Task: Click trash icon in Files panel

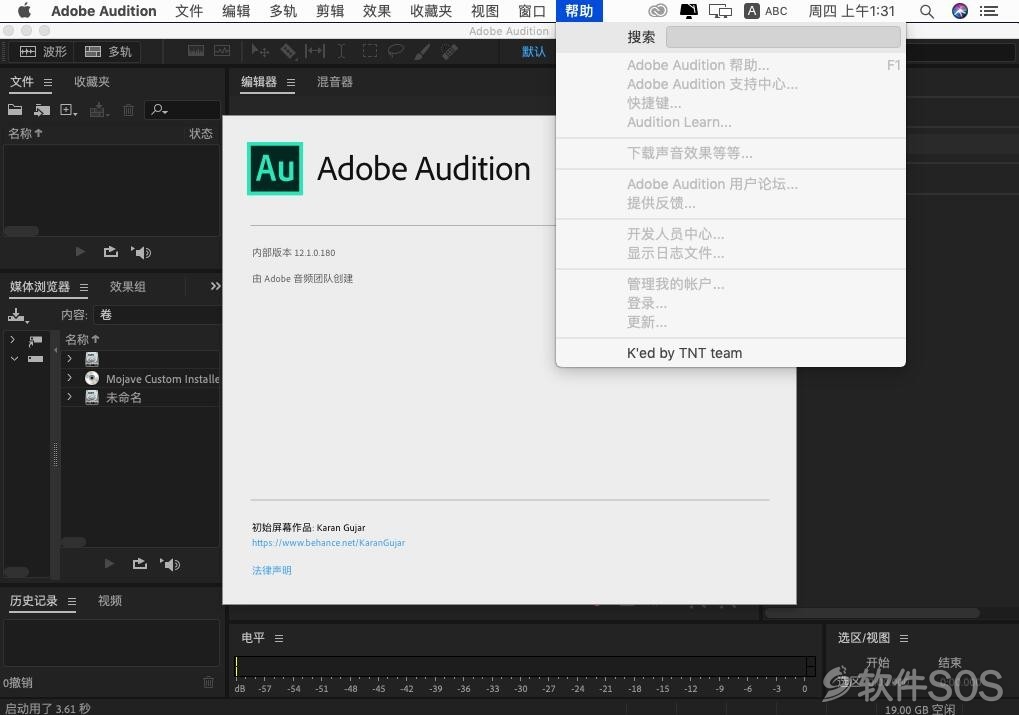Action: 129,110
